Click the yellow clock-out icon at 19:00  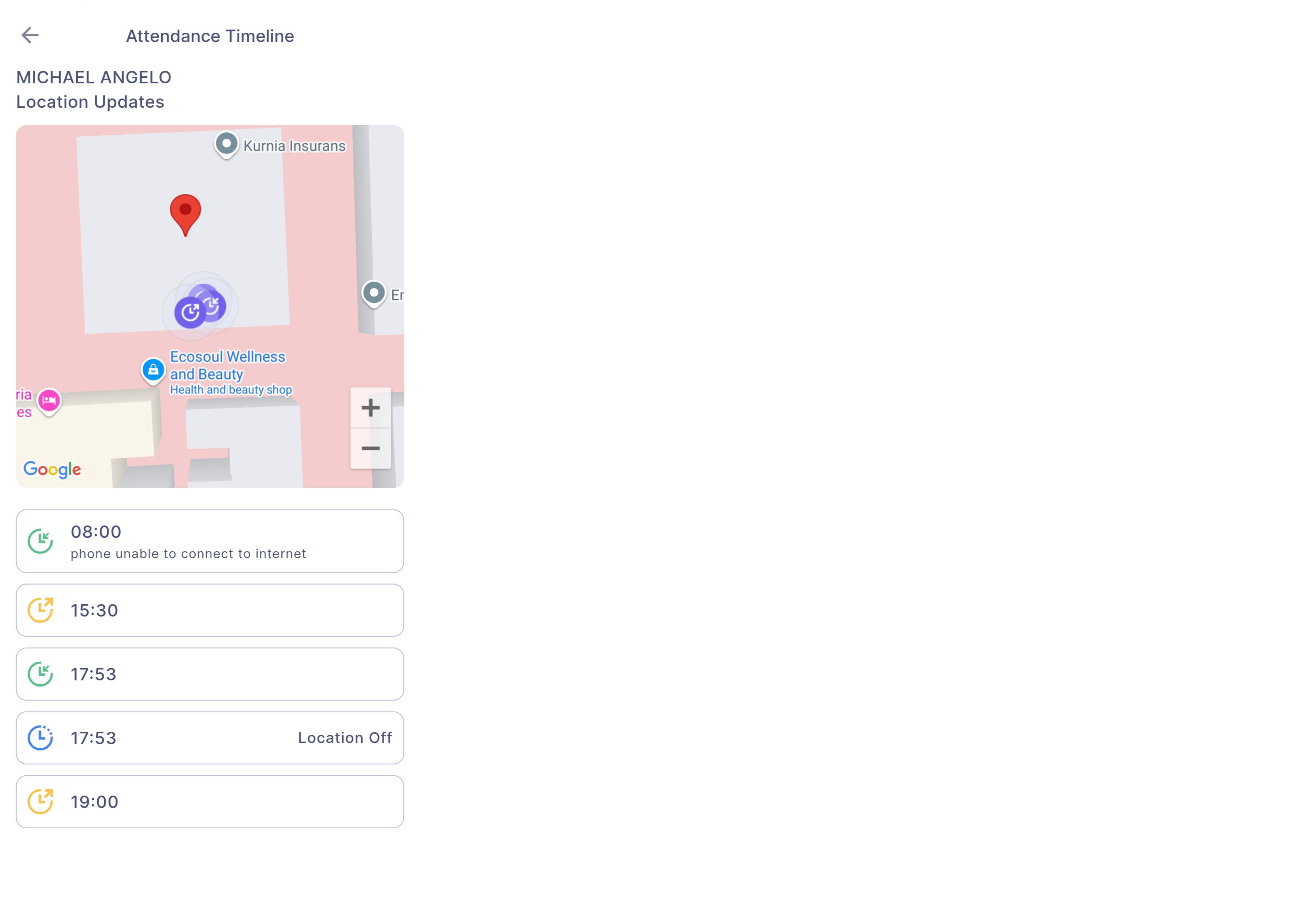click(x=40, y=802)
